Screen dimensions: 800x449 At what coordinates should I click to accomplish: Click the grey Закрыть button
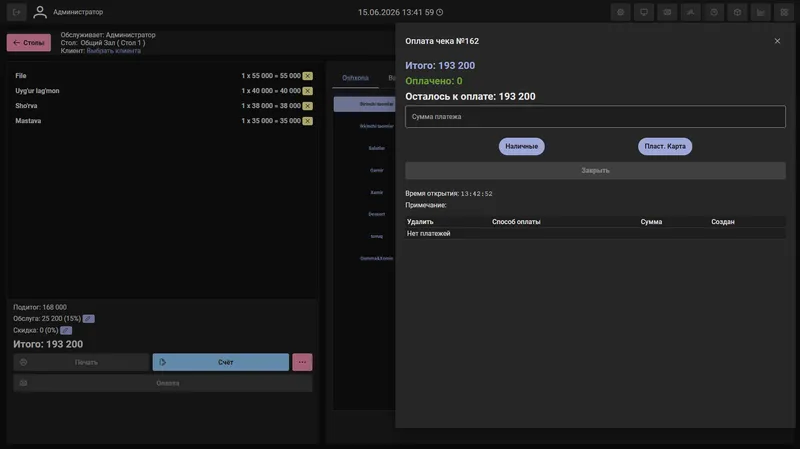click(595, 170)
